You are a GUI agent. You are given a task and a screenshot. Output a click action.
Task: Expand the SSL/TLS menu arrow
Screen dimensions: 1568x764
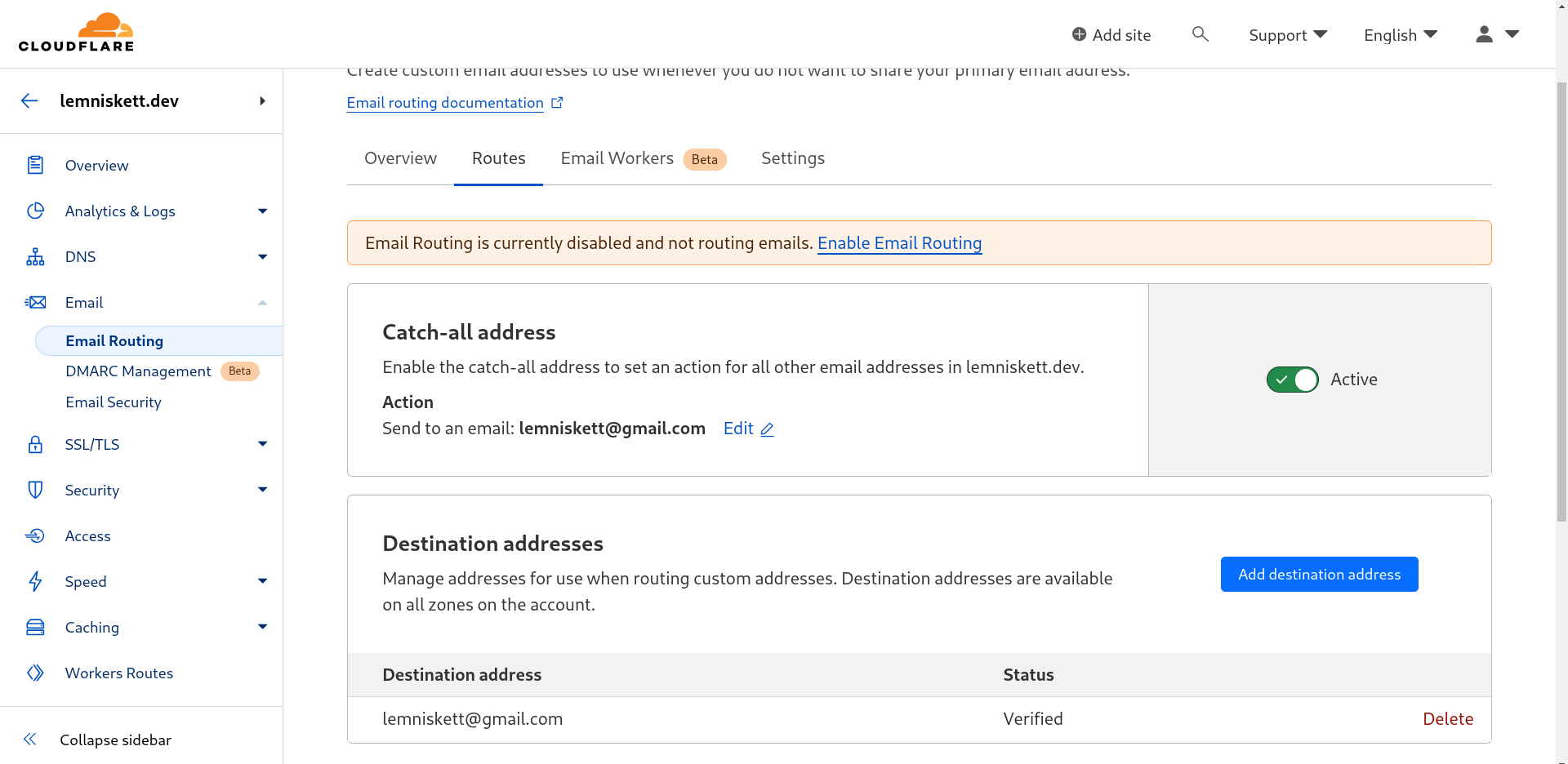[262, 444]
